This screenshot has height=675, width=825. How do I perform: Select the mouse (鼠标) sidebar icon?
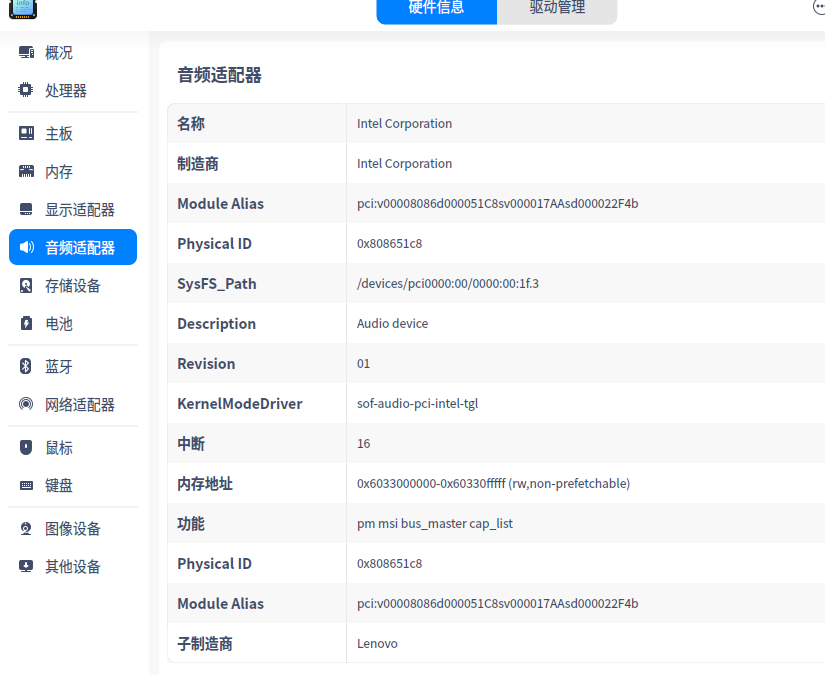(x=26, y=448)
